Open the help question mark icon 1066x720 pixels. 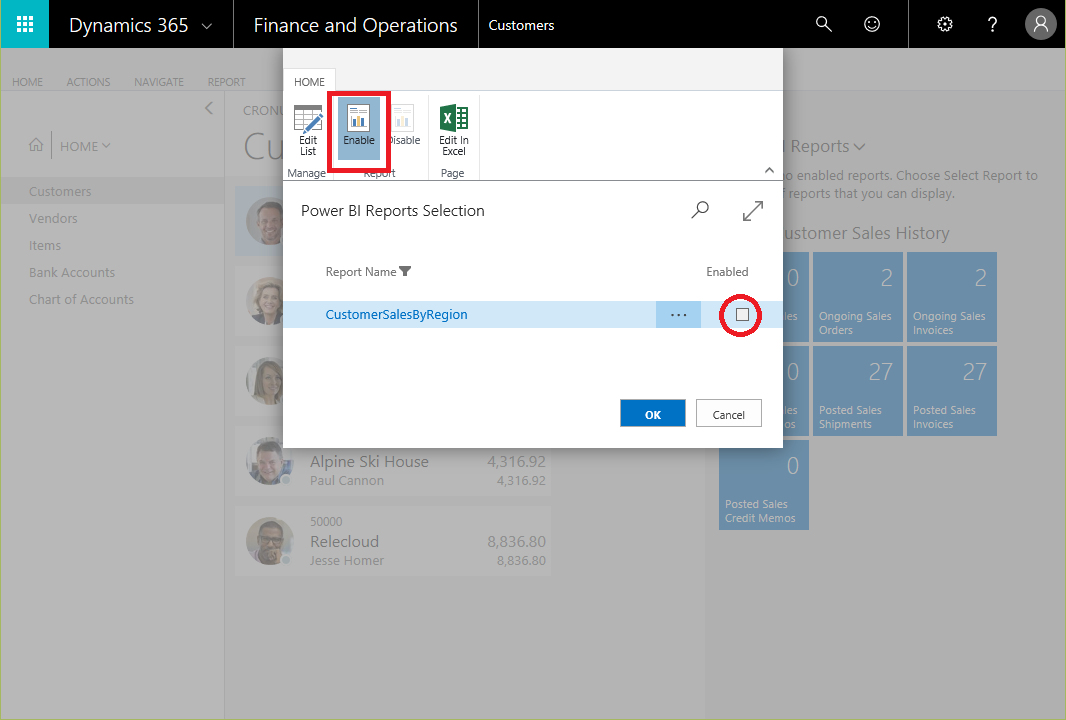[992, 24]
